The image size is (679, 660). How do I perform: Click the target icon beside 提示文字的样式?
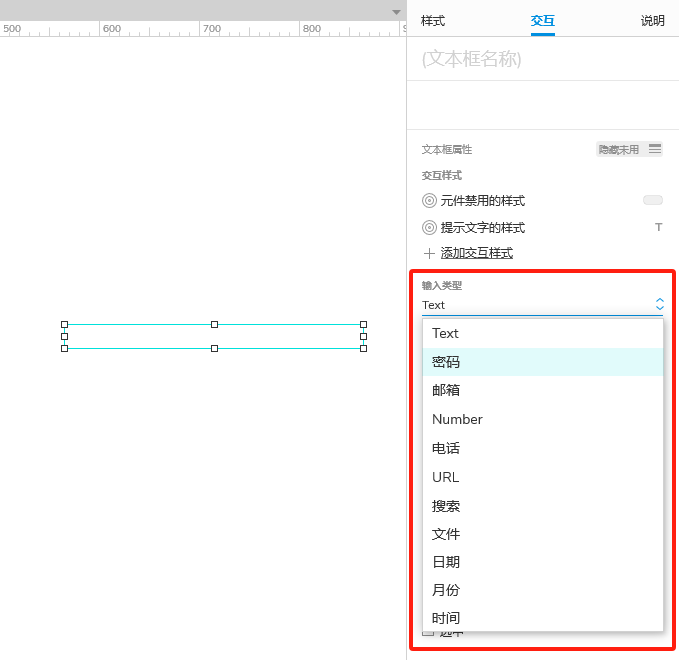click(429, 227)
